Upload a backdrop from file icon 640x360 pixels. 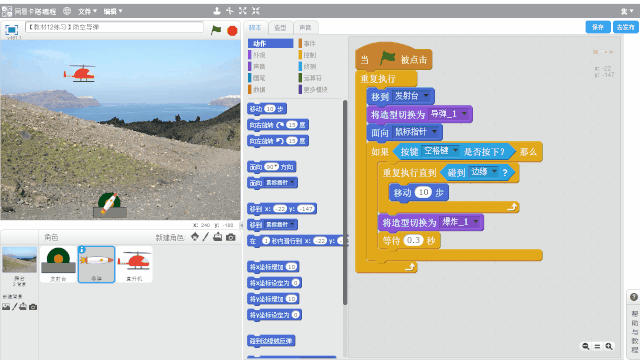point(23,307)
